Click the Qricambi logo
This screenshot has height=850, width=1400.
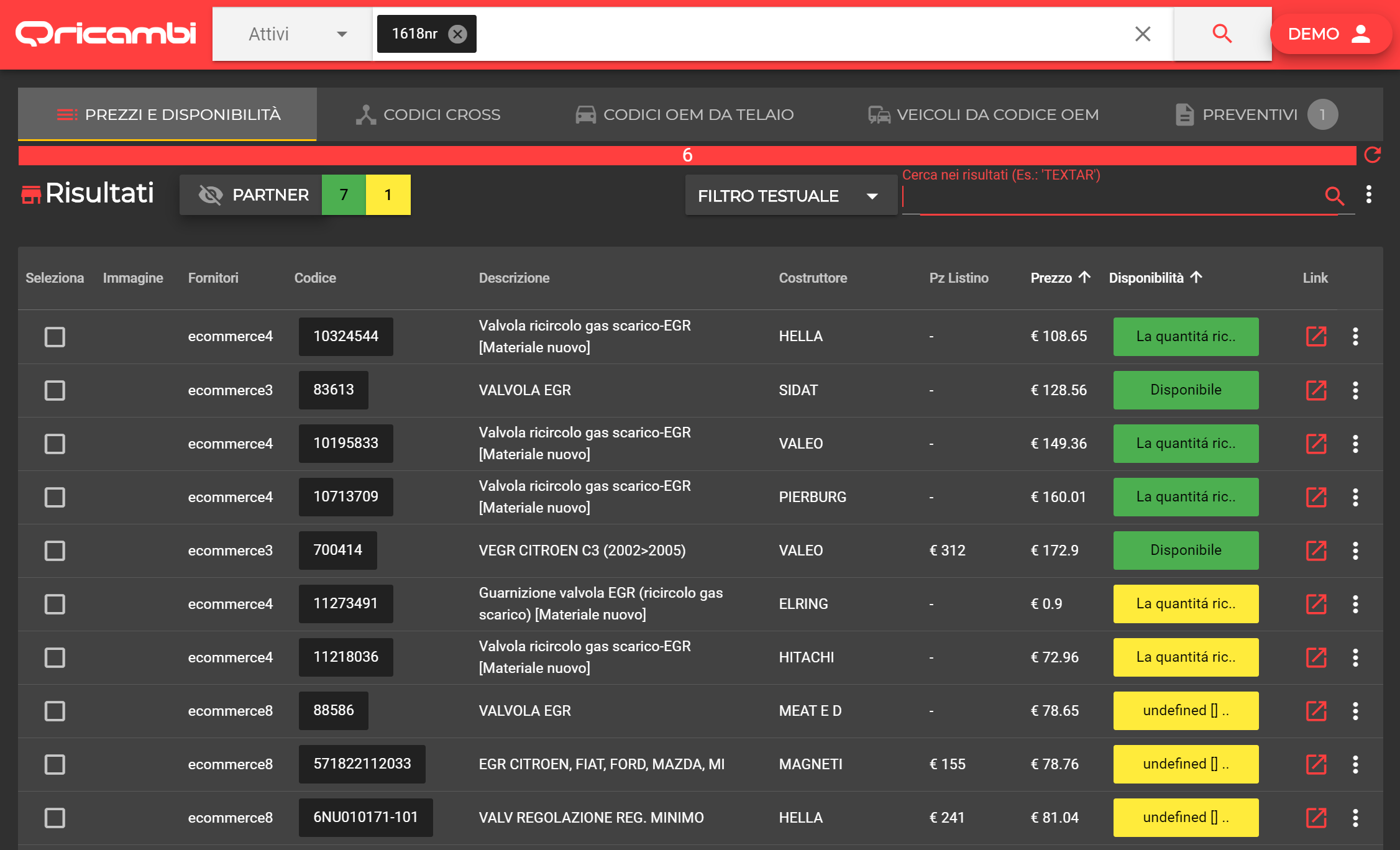(106, 34)
